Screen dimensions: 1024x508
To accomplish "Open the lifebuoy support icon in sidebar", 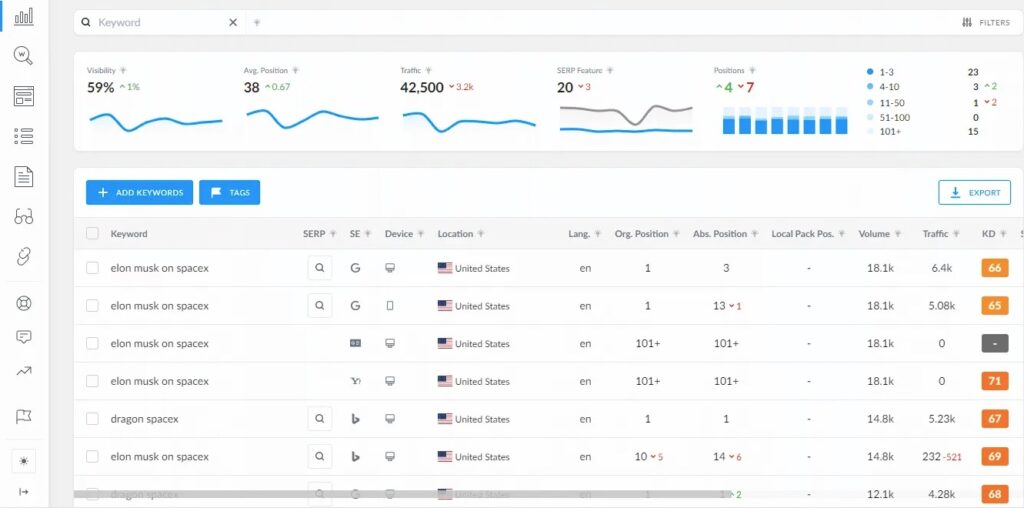I will (x=24, y=303).
